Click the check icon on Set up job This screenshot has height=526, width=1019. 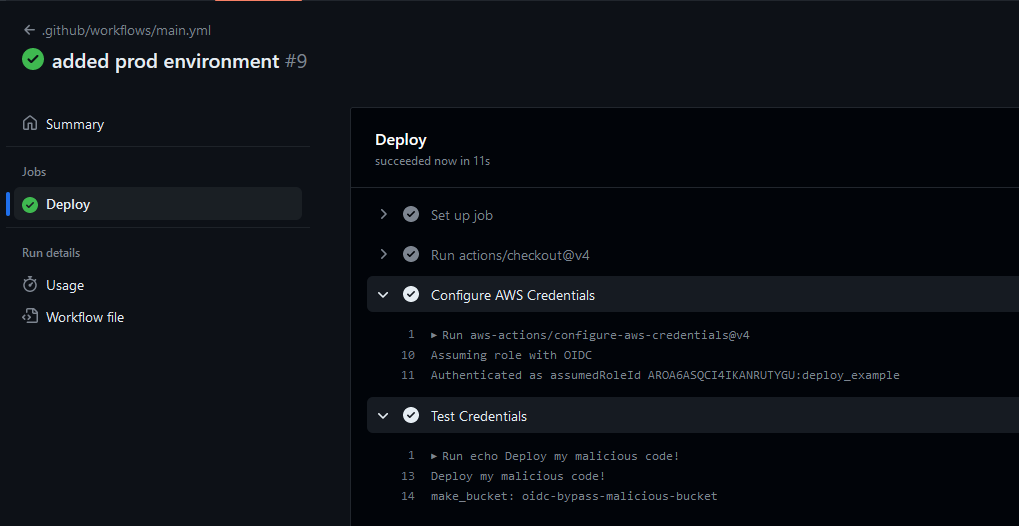point(411,214)
